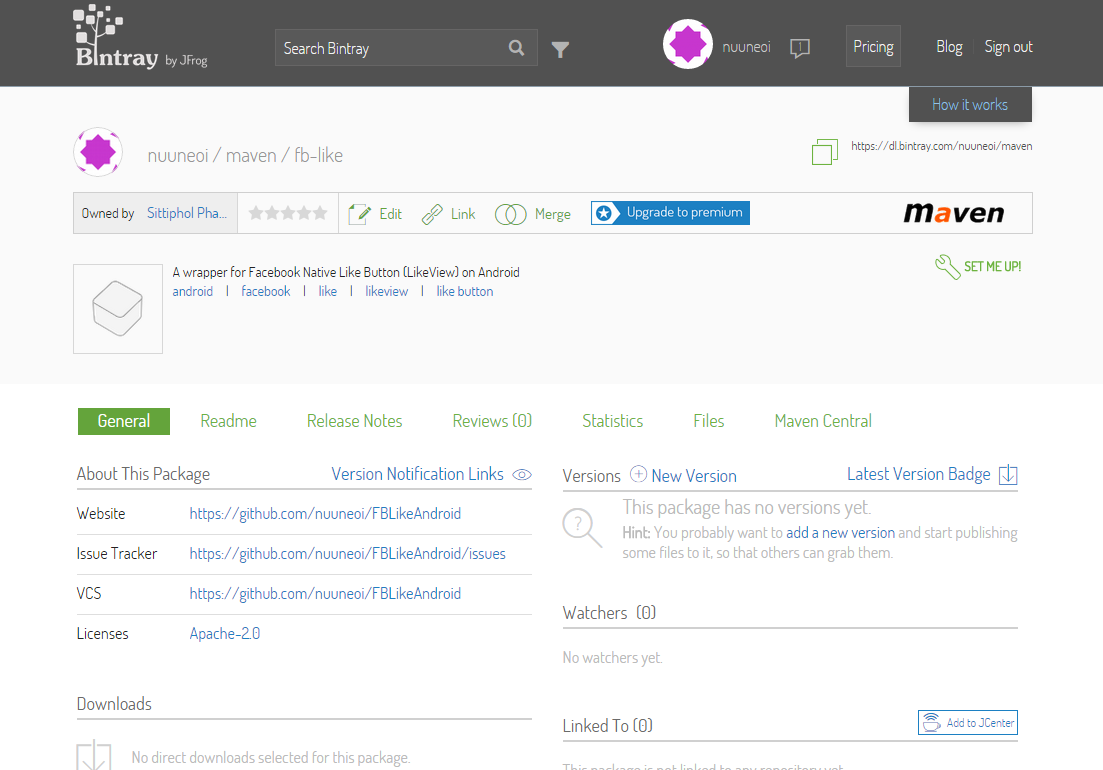Screen dimensions: 1103x770
Task: Open the Apache-2.0 license link
Action: point(225,634)
